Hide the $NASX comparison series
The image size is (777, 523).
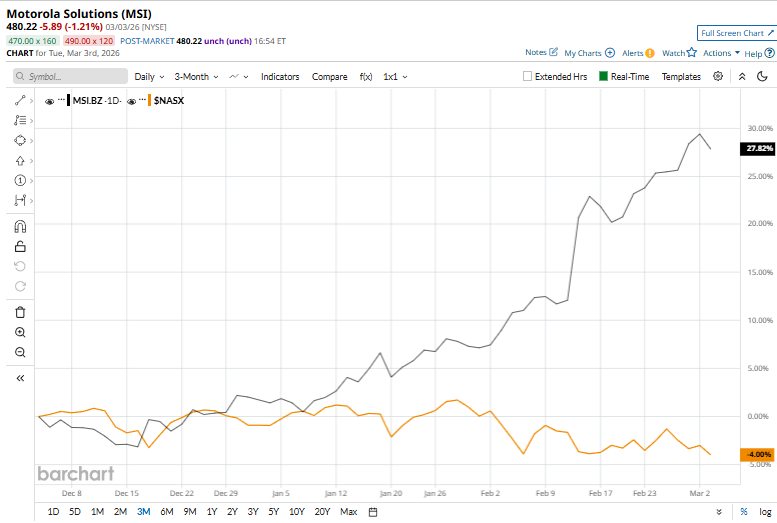pyautogui.click(x=131, y=101)
